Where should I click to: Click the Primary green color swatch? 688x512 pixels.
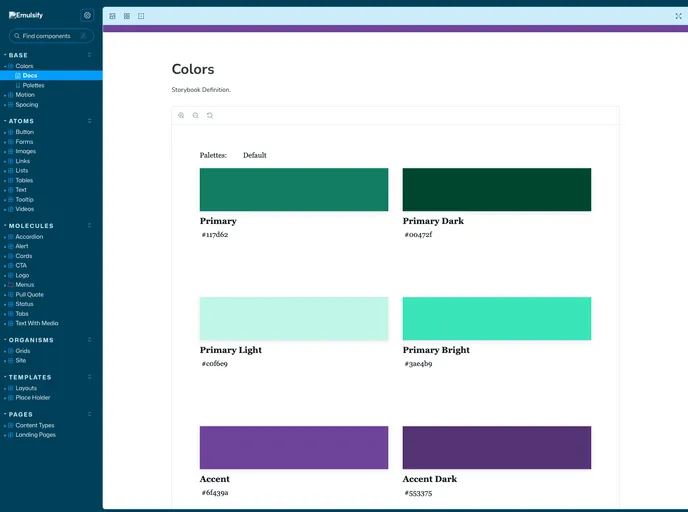tap(294, 190)
